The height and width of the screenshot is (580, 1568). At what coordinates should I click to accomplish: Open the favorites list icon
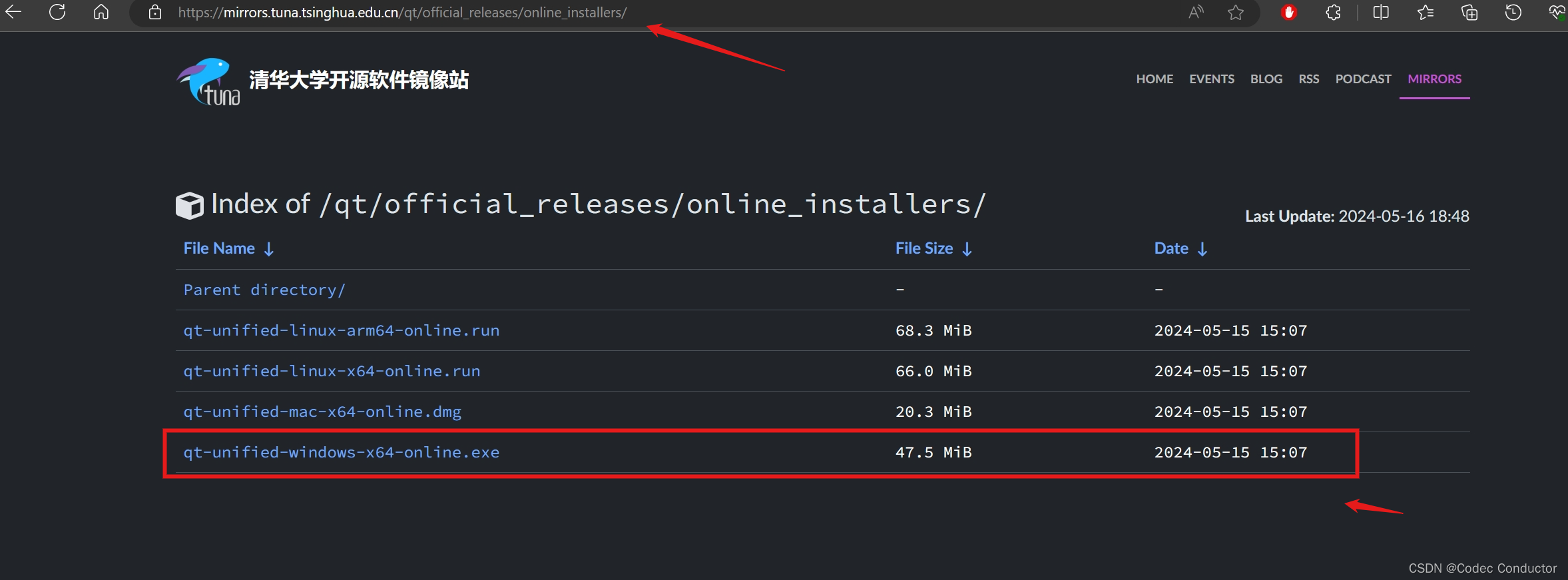click(x=1425, y=12)
